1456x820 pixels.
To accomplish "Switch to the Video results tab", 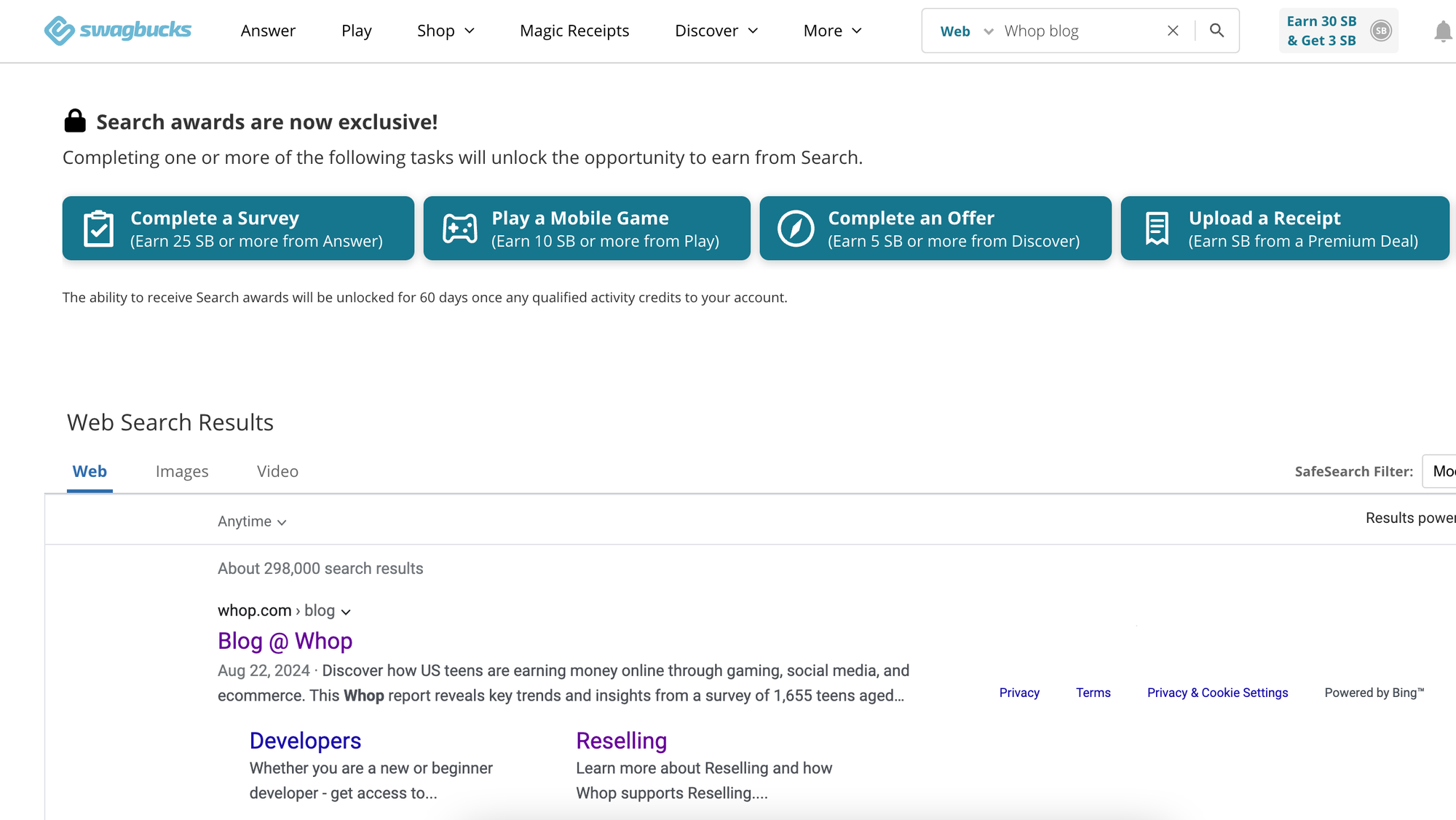I will point(277,471).
